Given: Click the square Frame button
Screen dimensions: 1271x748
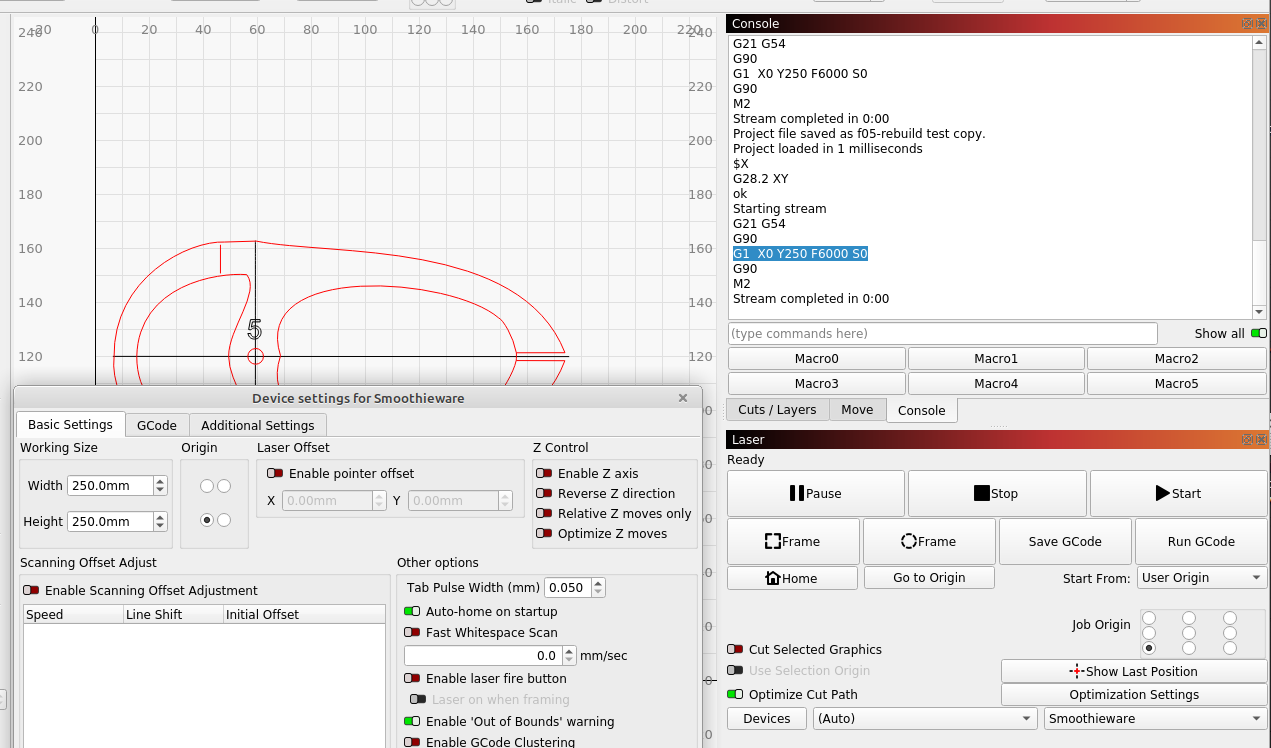Looking at the screenshot, I should point(792,541).
